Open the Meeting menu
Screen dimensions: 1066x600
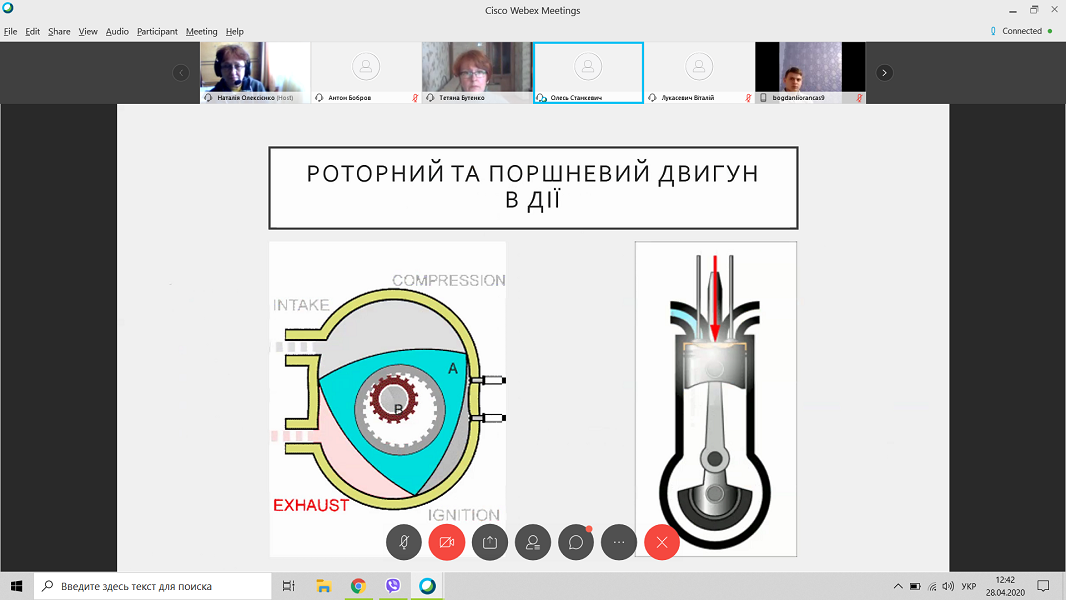coord(201,31)
